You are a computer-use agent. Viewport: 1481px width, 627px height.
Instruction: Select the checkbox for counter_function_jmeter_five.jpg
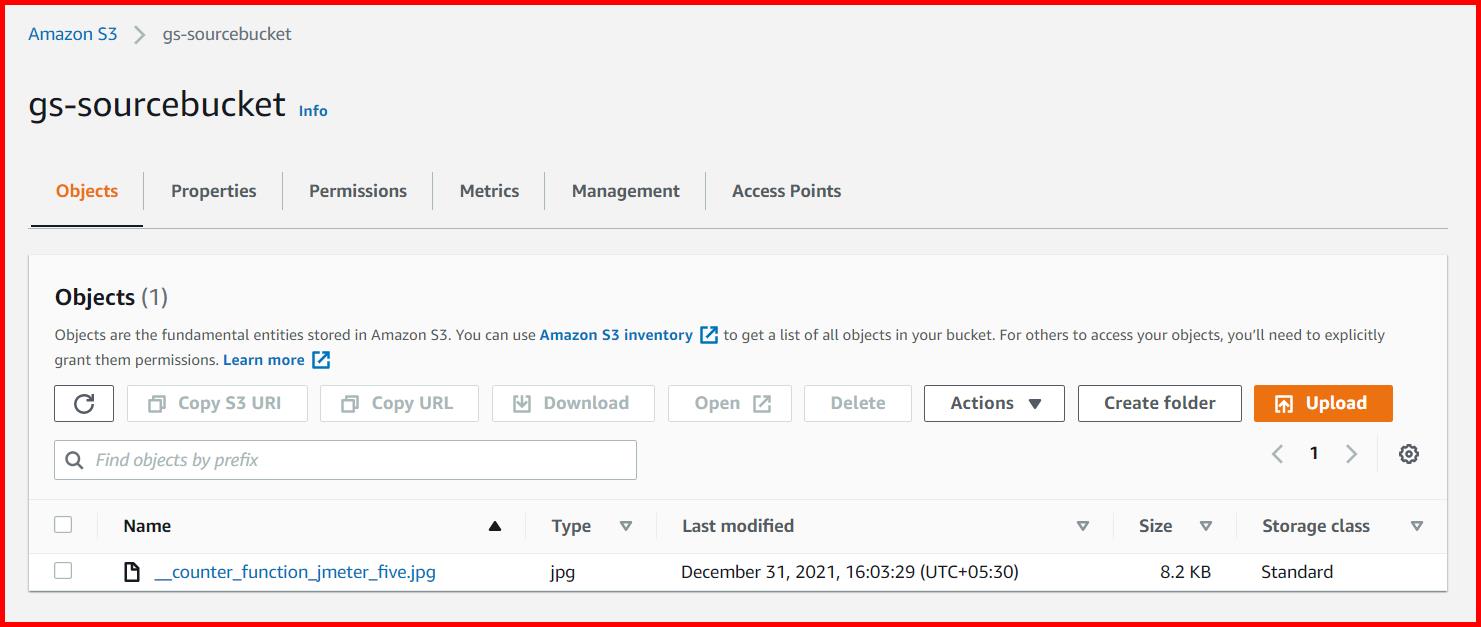(65, 571)
